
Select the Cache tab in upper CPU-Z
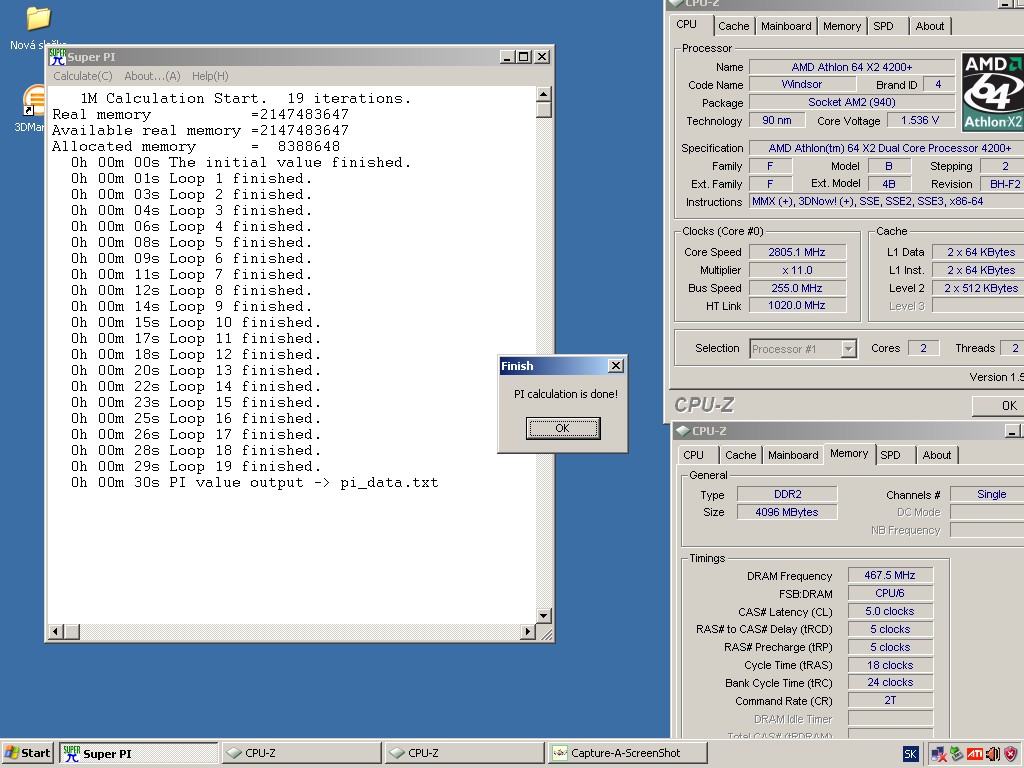[x=733, y=26]
